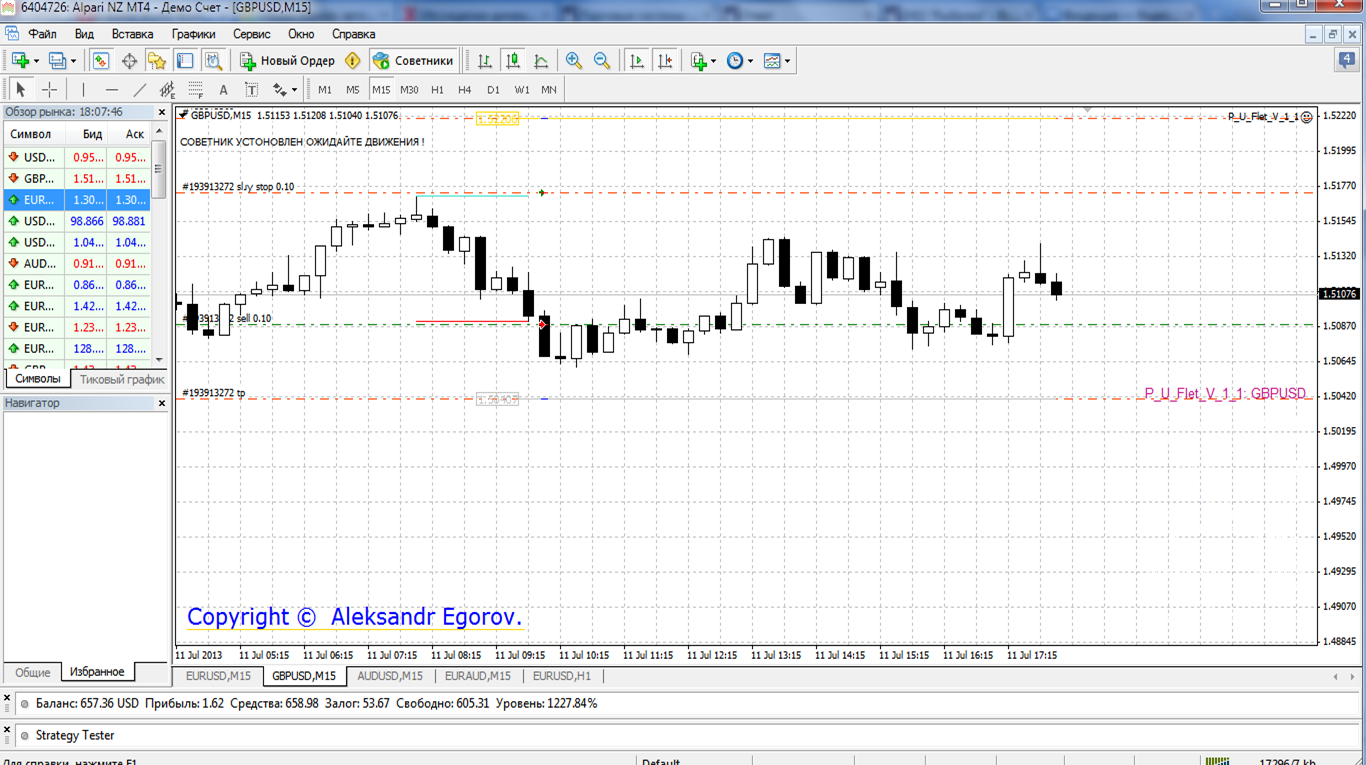Open dropdown arrow beside Periods clock
This screenshot has width=1366, height=765.
pos(750,61)
